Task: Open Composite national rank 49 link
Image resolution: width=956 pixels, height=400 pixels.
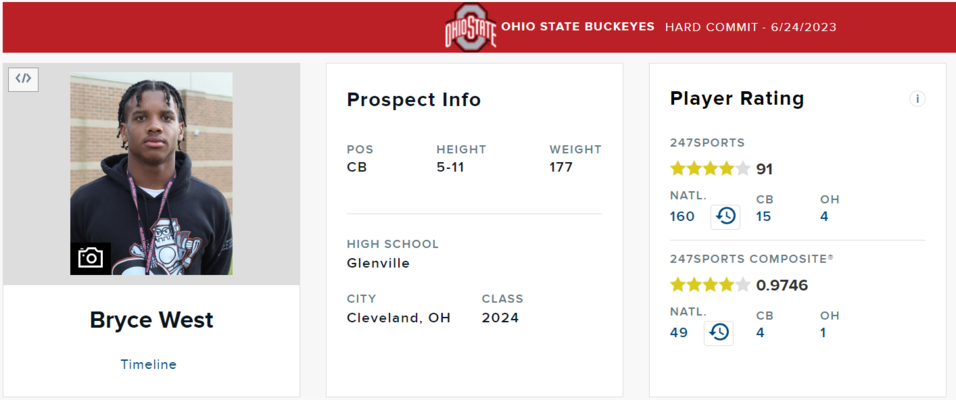Action: point(679,333)
